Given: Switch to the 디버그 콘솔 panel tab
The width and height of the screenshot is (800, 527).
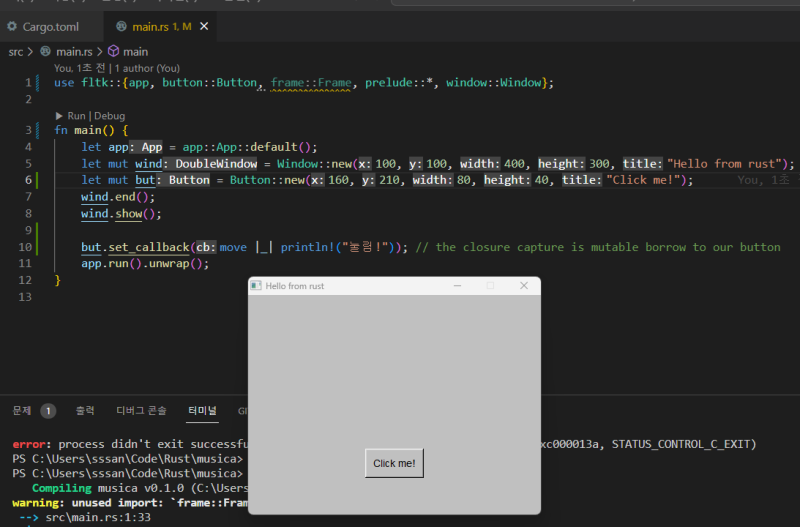Looking at the screenshot, I should click(141, 410).
